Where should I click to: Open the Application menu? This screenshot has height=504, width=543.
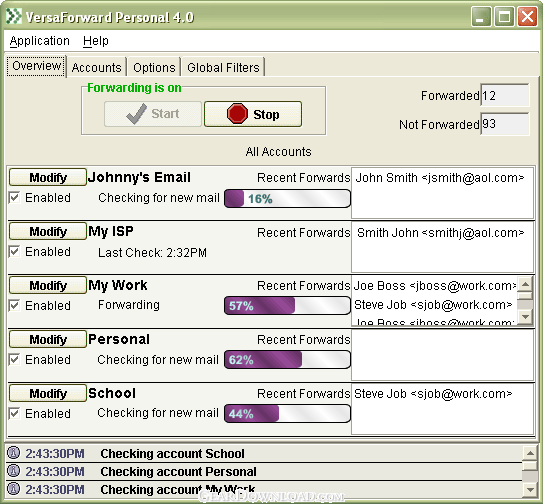(x=39, y=41)
